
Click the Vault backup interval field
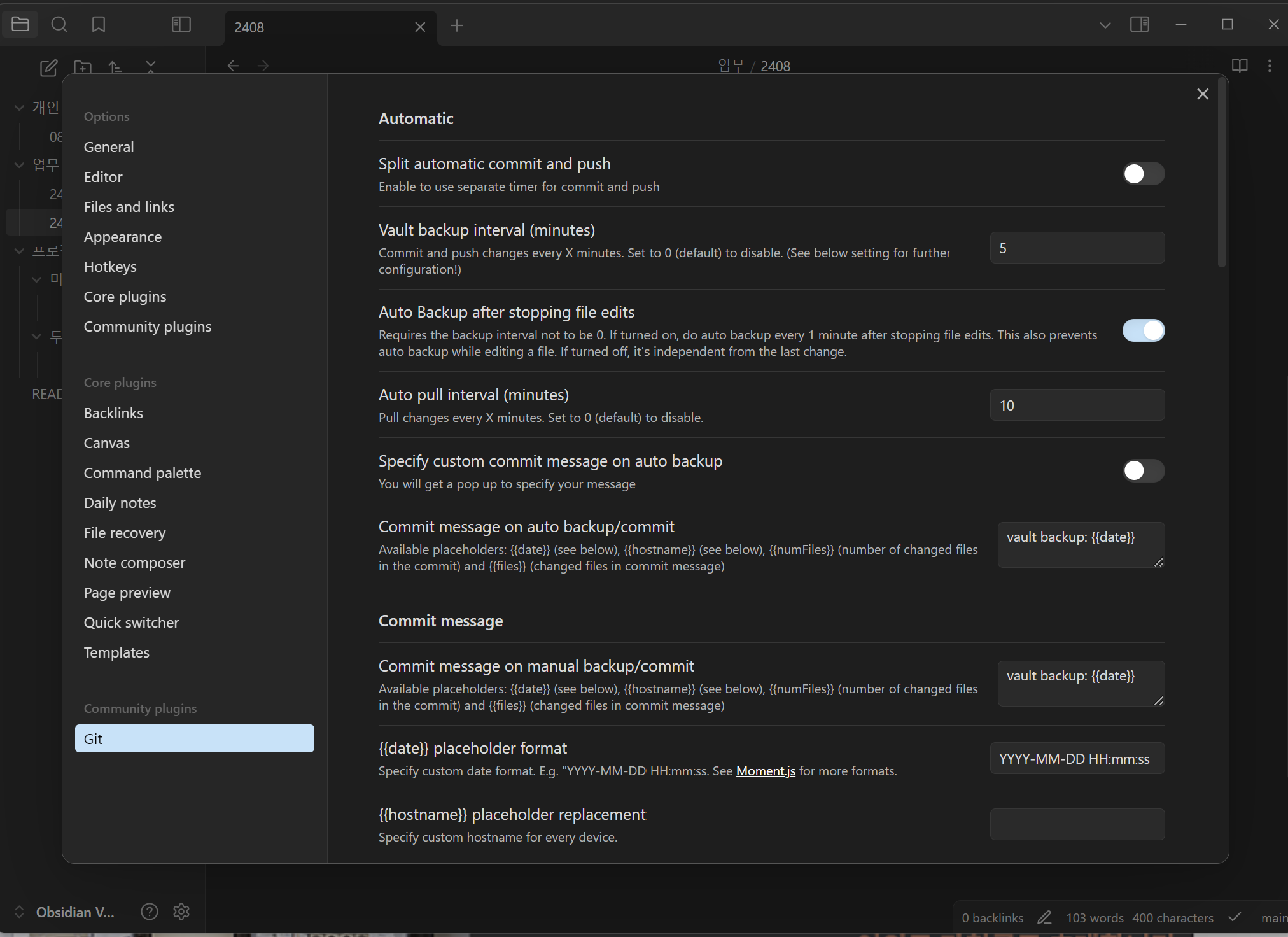[x=1077, y=248]
